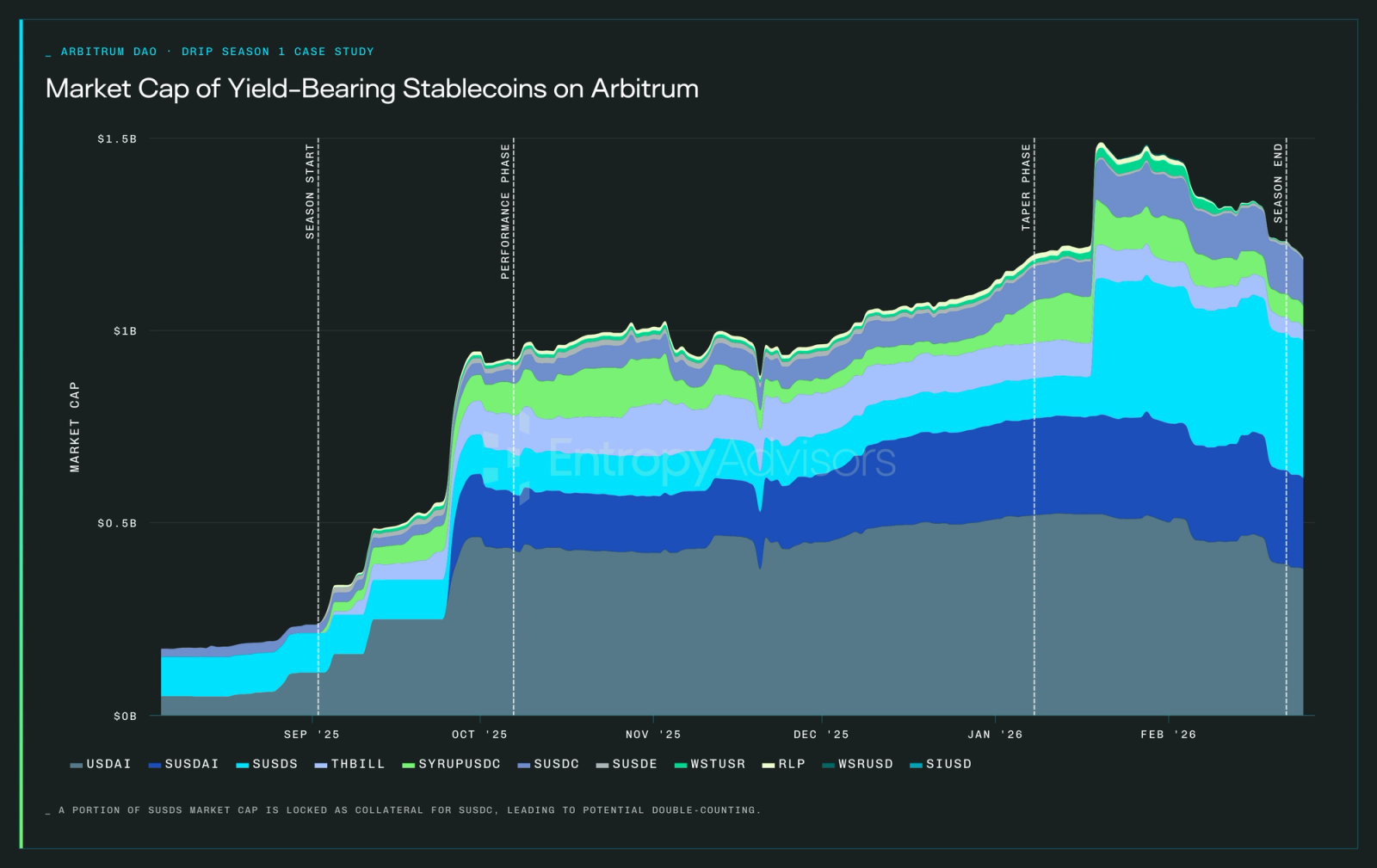The width and height of the screenshot is (1377, 868).
Task: Click the SIUSD legend color swatch
Action: pyautogui.click(x=917, y=765)
